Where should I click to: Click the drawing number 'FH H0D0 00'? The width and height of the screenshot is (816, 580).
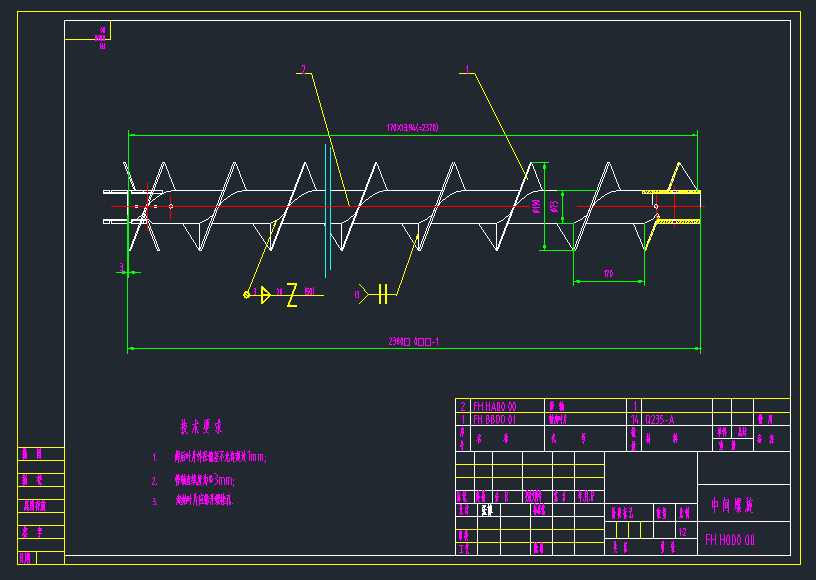[730, 540]
